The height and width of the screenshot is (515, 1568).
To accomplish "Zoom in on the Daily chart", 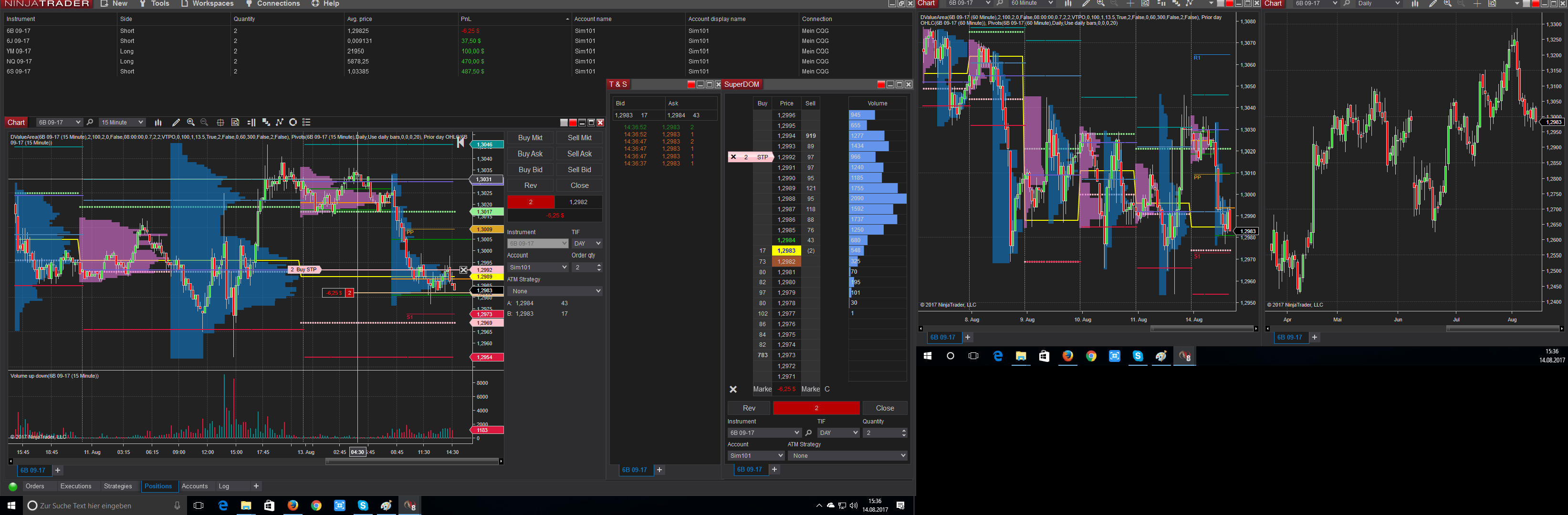I will pos(1447,4).
